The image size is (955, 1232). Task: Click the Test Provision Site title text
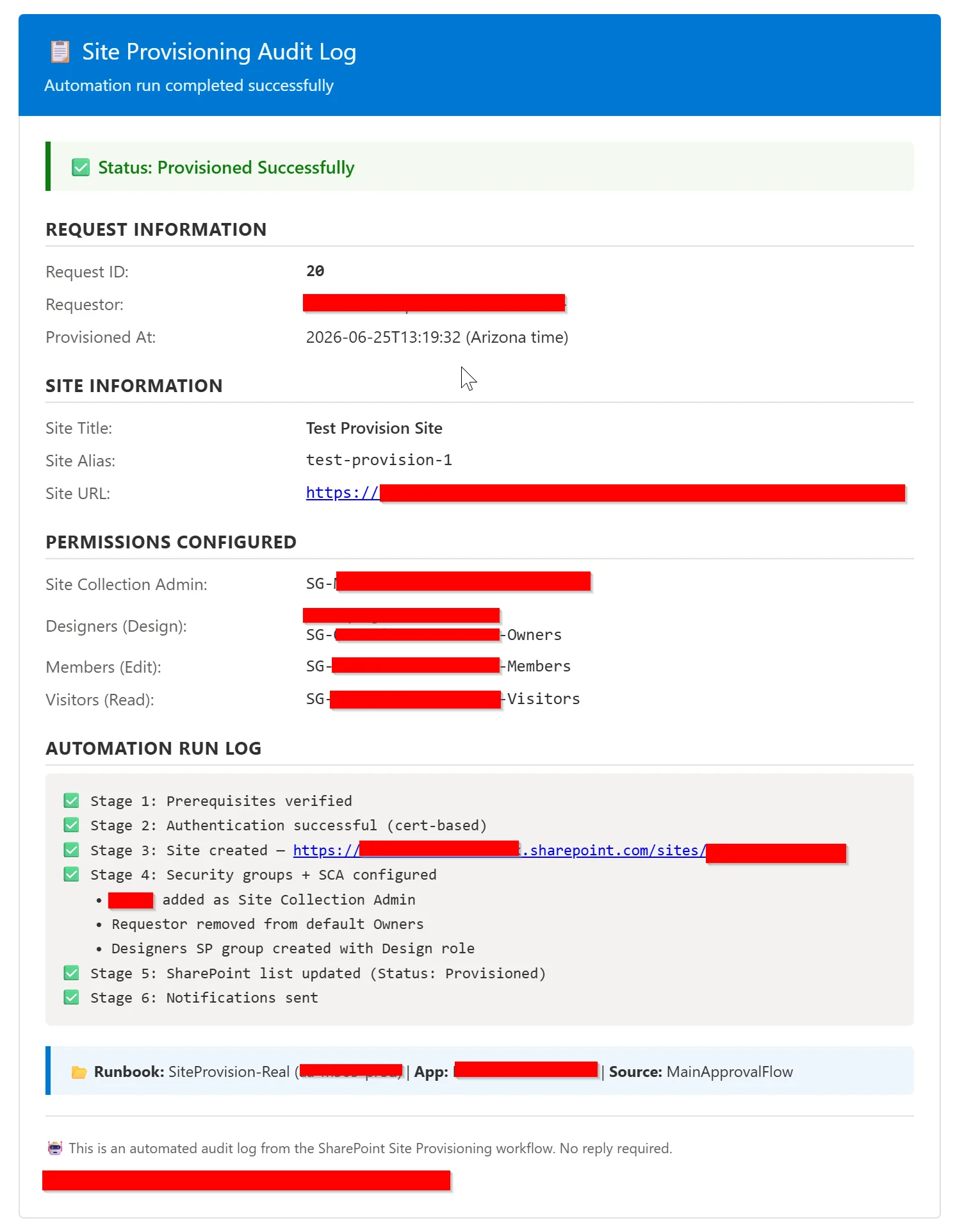click(x=374, y=428)
